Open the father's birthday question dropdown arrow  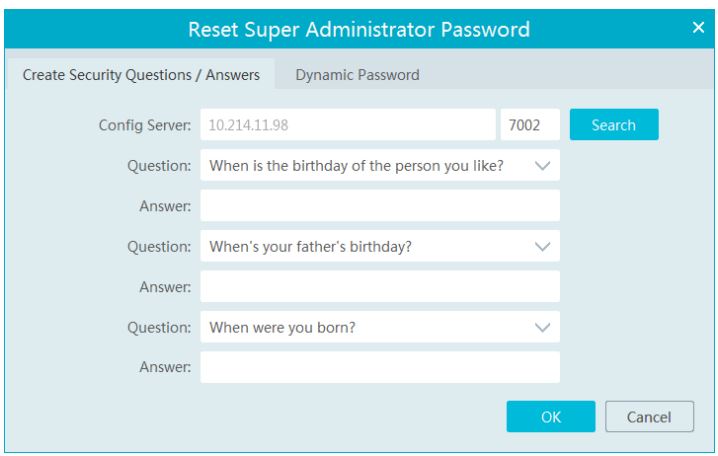pyautogui.click(x=542, y=246)
